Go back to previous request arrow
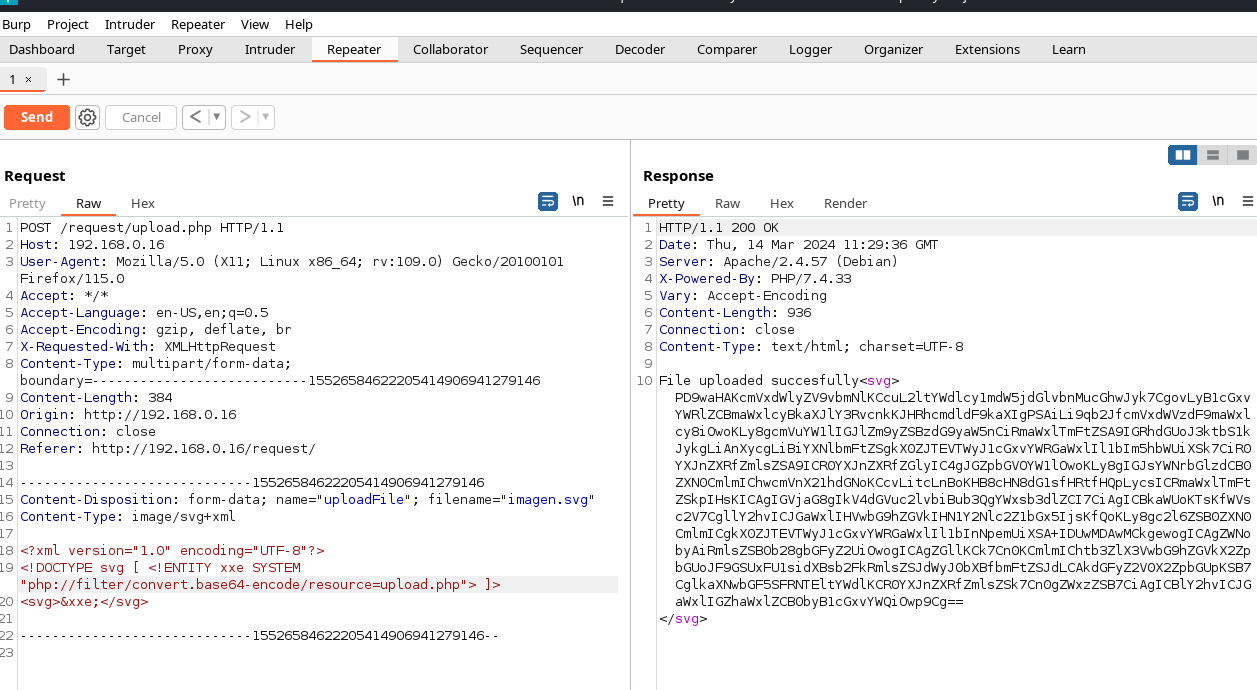 tap(195, 117)
